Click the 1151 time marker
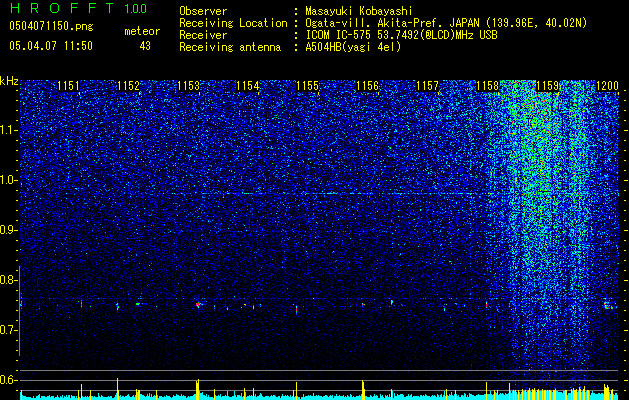 (68, 86)
